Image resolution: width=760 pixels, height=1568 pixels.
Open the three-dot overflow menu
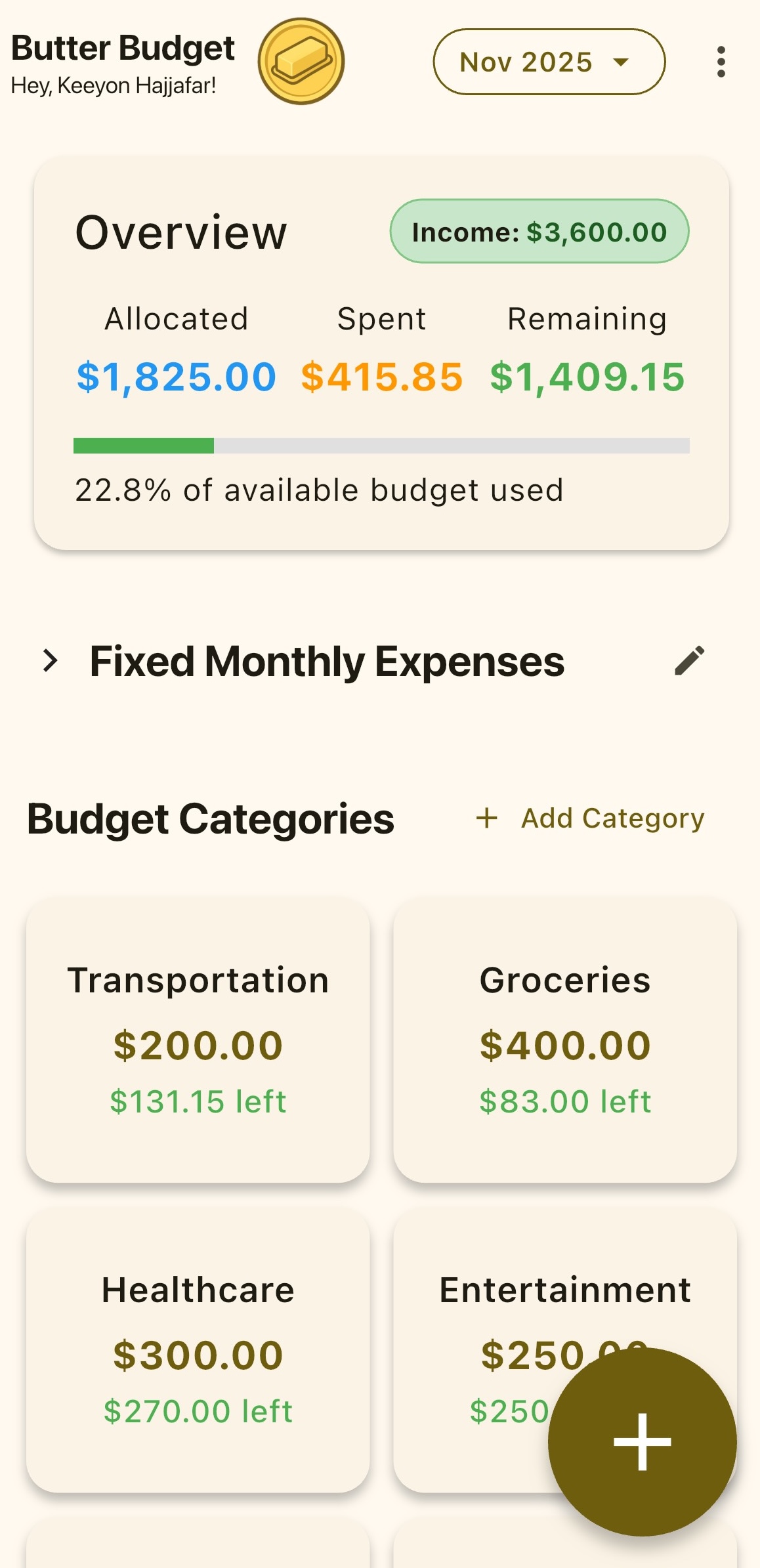[x=721, y=62]
